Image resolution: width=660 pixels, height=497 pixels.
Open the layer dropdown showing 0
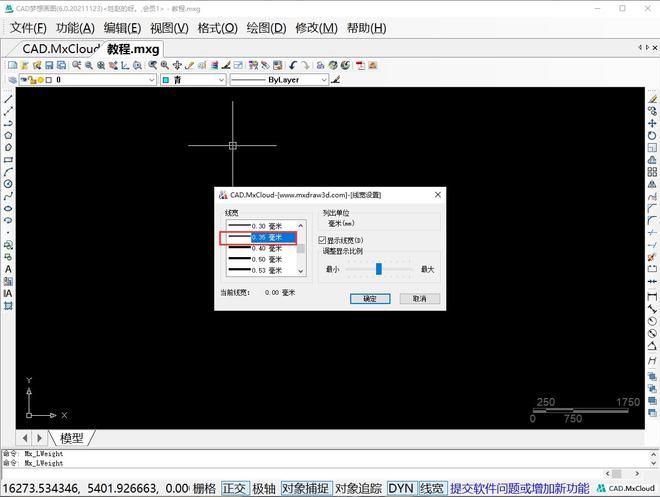(88, 80)
